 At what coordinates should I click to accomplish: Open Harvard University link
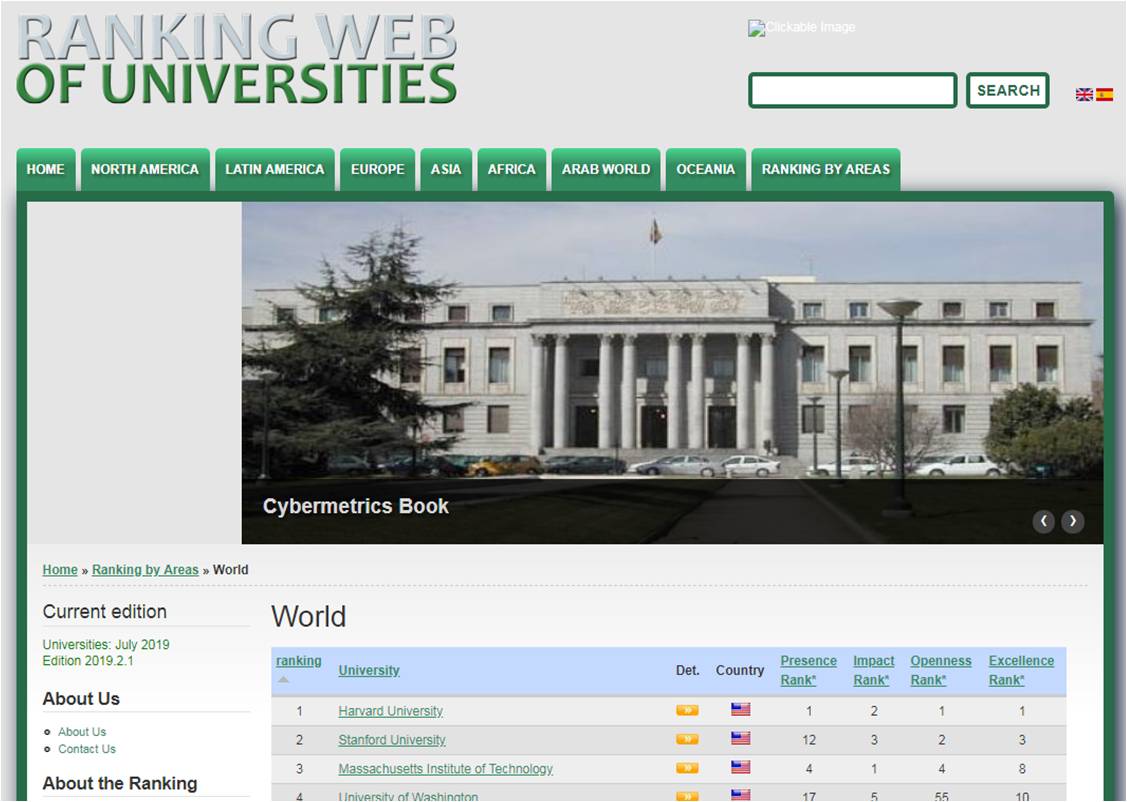coord(390,711)
